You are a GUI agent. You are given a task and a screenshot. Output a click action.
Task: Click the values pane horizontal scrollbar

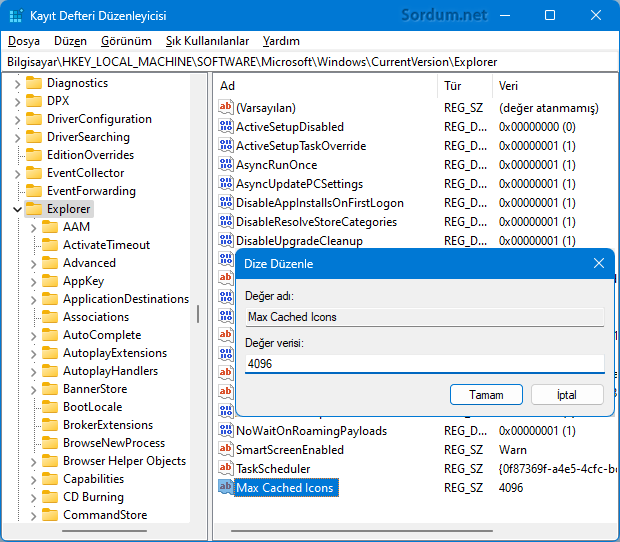click(362, 531)
